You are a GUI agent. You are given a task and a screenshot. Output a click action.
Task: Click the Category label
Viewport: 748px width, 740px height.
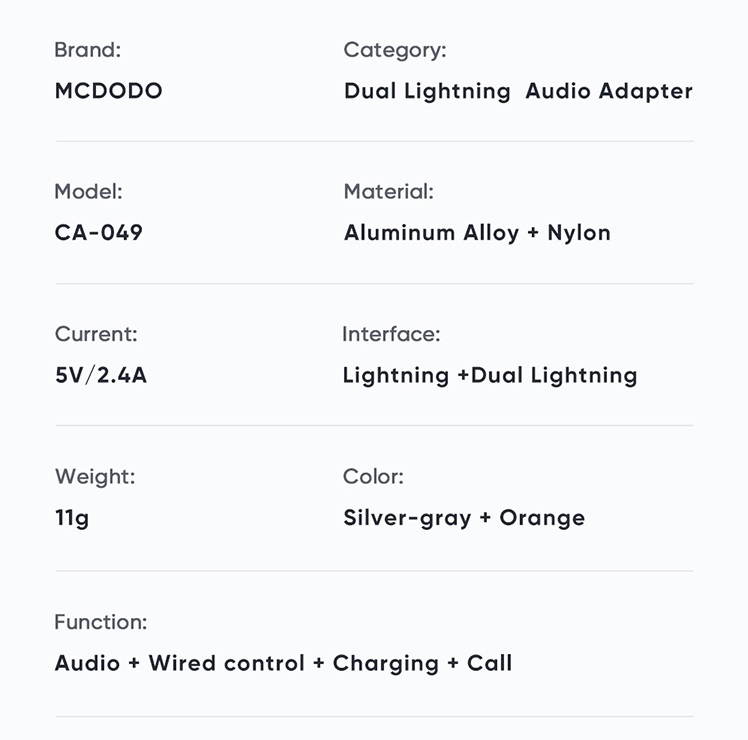[x=395, y=51]
